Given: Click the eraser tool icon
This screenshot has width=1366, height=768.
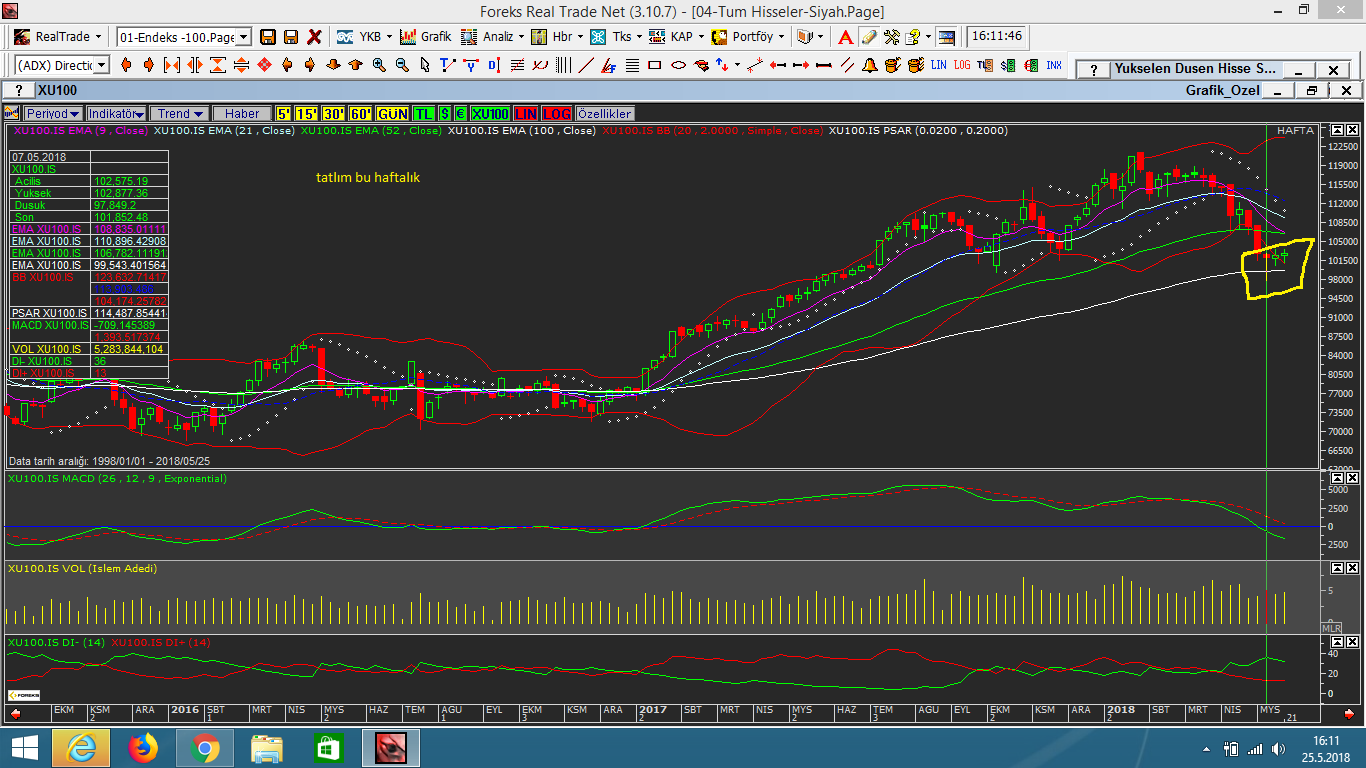Looking at the screenshot, I should tap(869, 37).
